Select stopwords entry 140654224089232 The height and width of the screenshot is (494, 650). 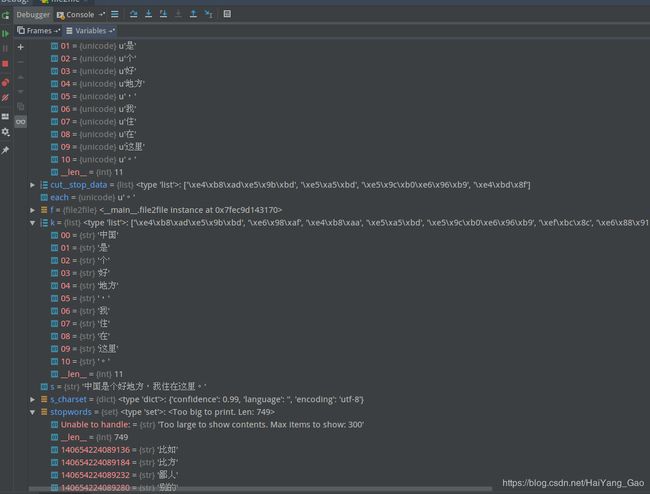click(114, 475)
